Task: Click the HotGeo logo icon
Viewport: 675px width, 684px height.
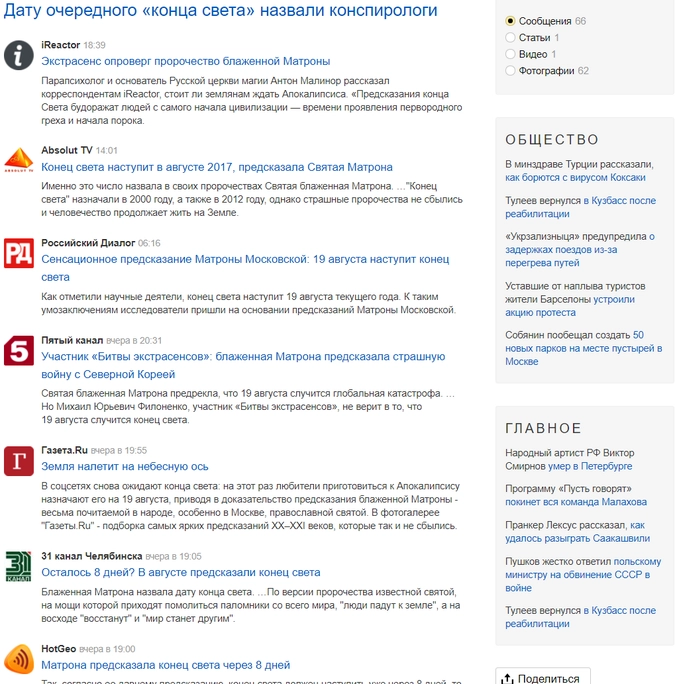Action: [x=19, y=659]
